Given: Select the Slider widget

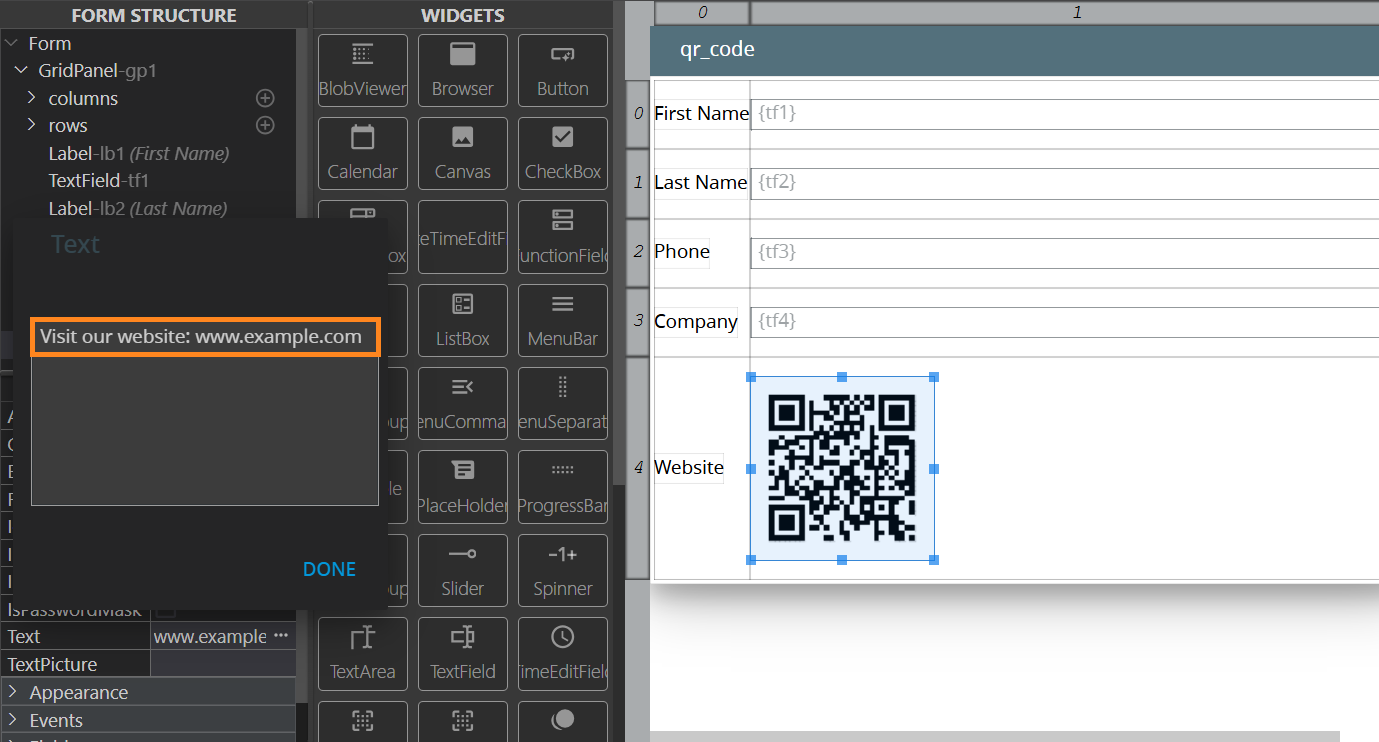Looking at the screenshot, I should coord(462,571).
